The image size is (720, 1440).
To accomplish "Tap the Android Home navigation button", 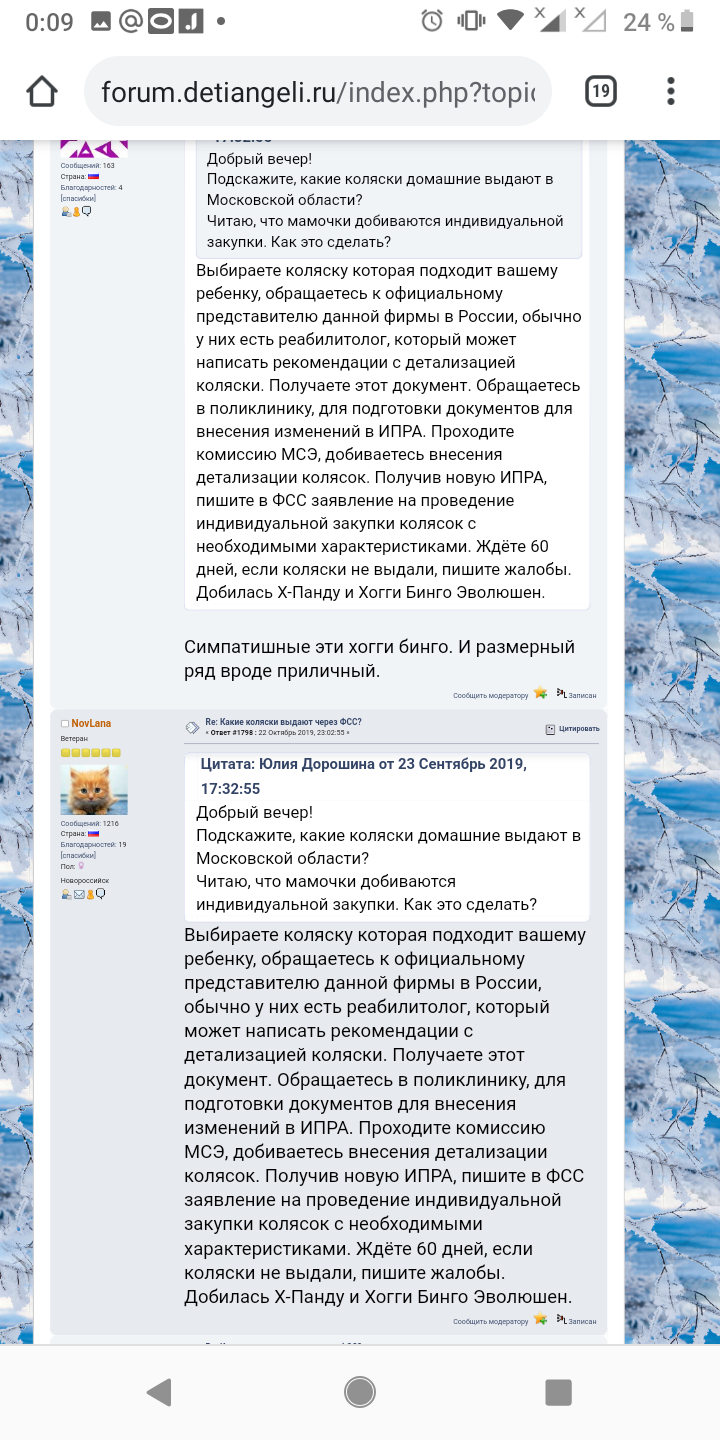I will tap(360, 1392).
